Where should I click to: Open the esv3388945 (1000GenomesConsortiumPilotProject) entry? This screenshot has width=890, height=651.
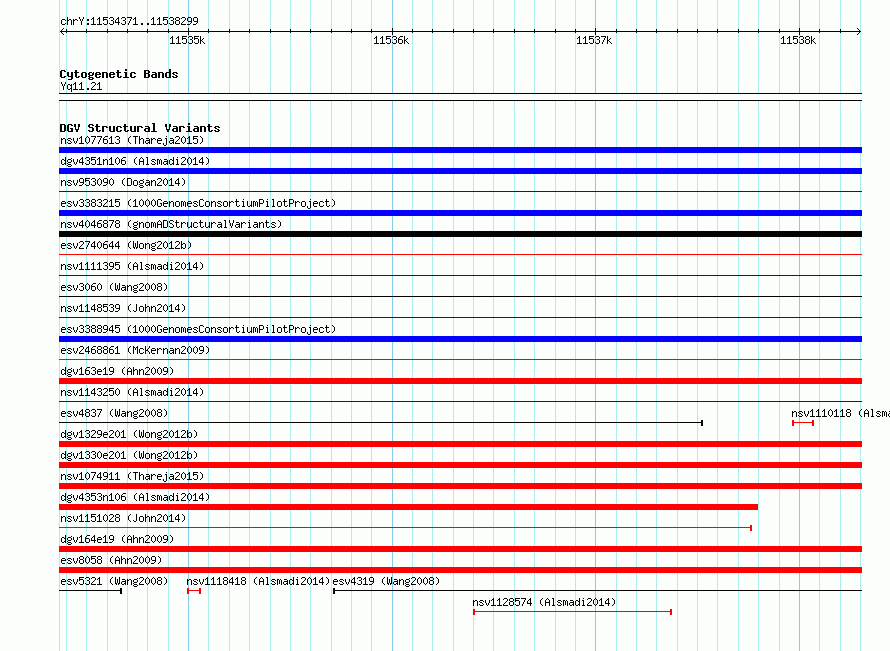pyautogui.click(x=198, y=329)
